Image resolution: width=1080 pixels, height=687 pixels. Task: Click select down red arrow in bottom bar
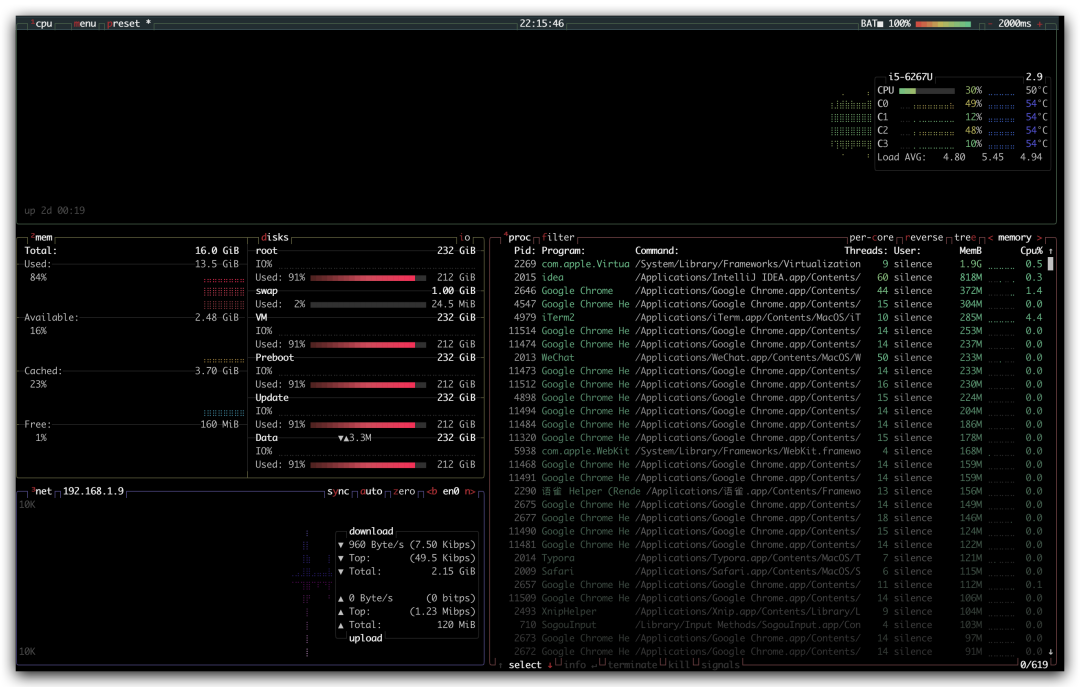[550, 665]
